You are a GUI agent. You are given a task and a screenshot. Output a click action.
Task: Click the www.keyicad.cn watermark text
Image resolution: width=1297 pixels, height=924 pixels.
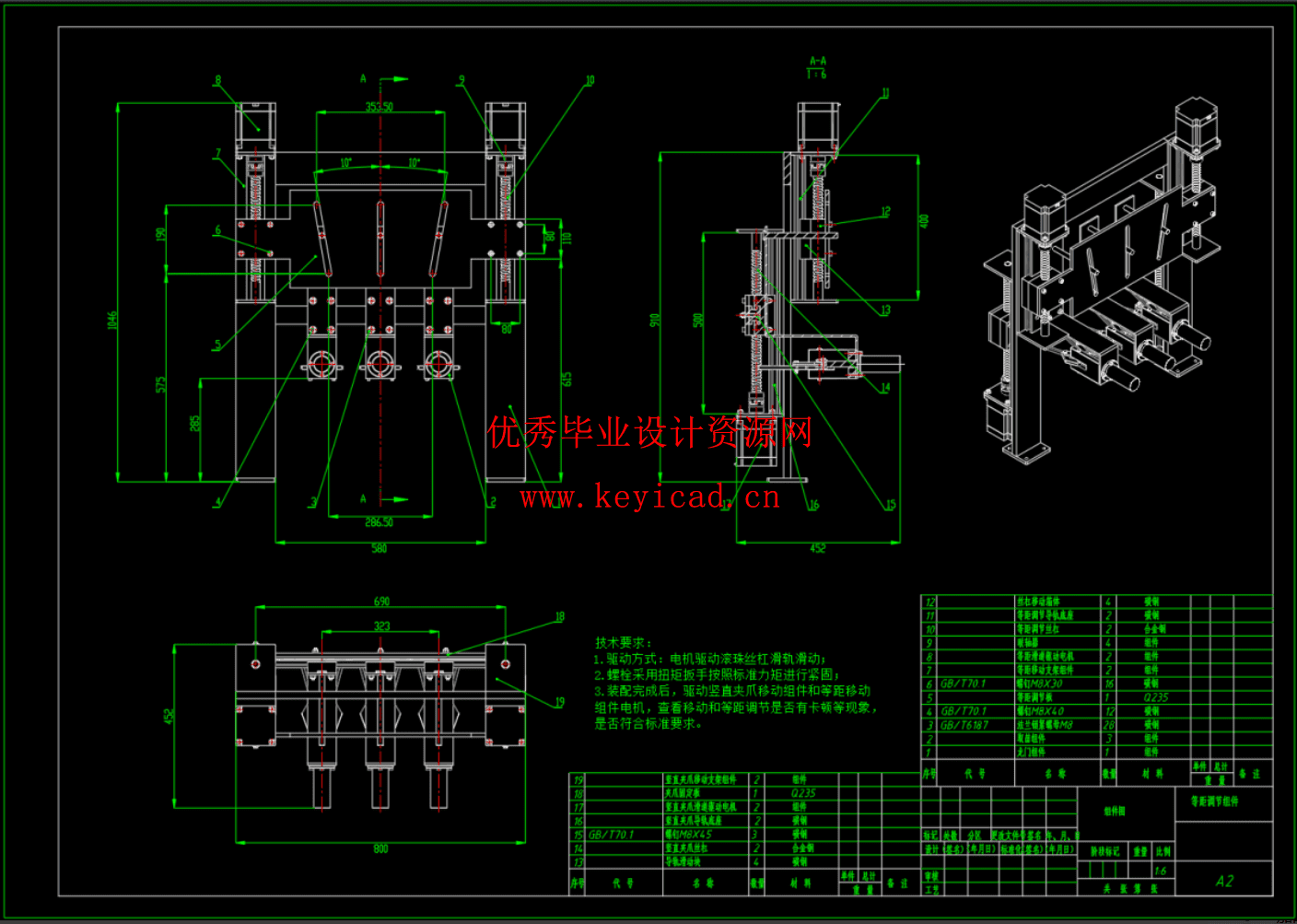(650, 497)
